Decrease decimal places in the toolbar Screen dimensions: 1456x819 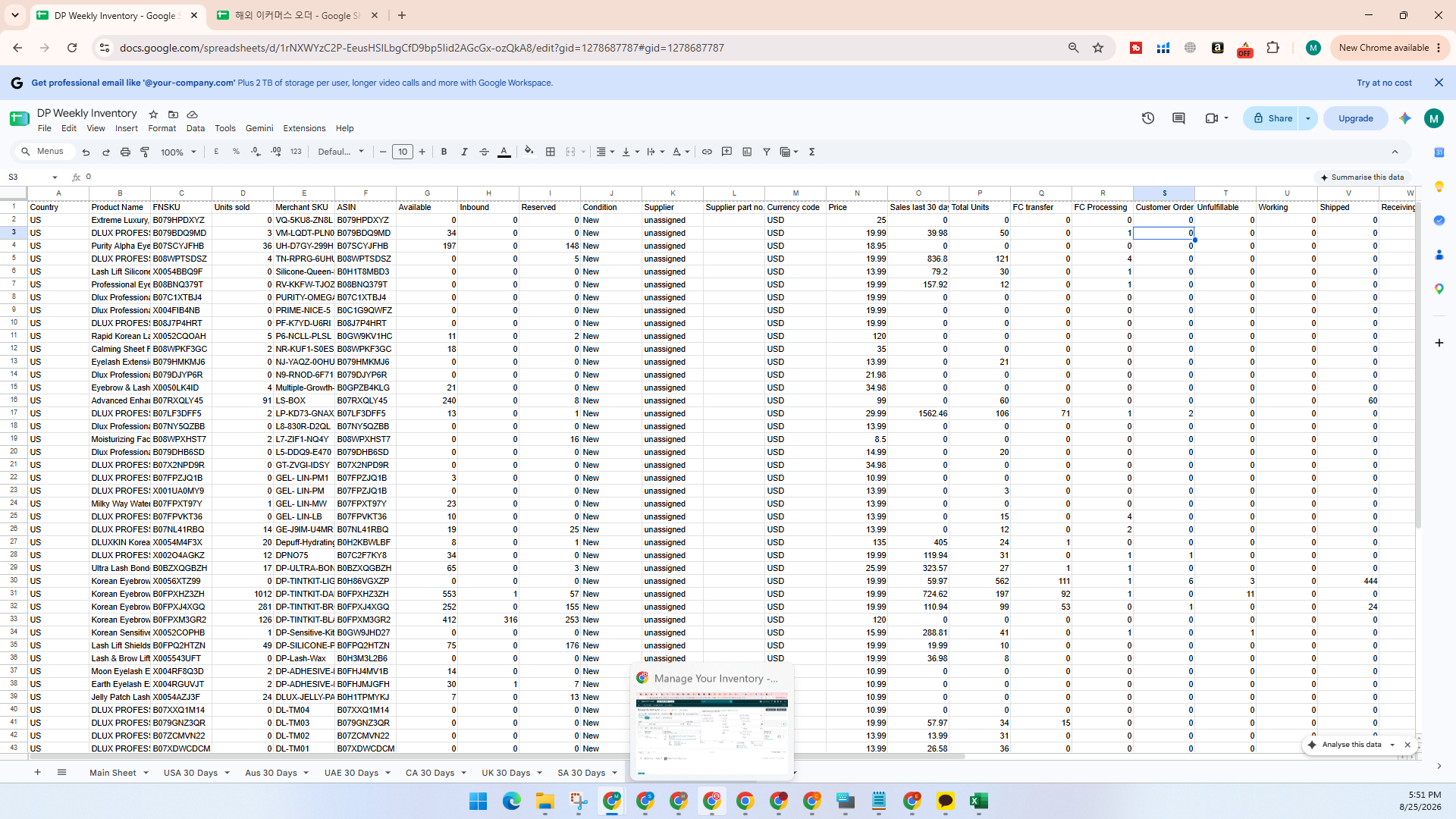point(256,152)
